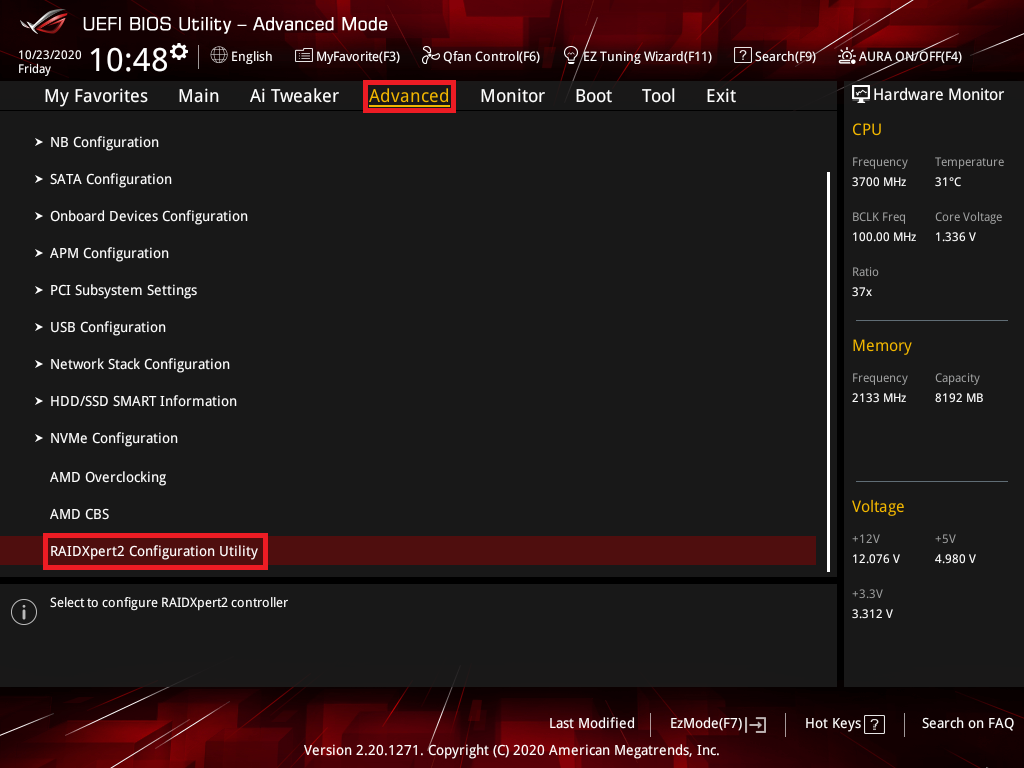The height and width of the screenshot is (768, 1024).
Task: Expand NVMe Configuration submenu
Action: 113,438
